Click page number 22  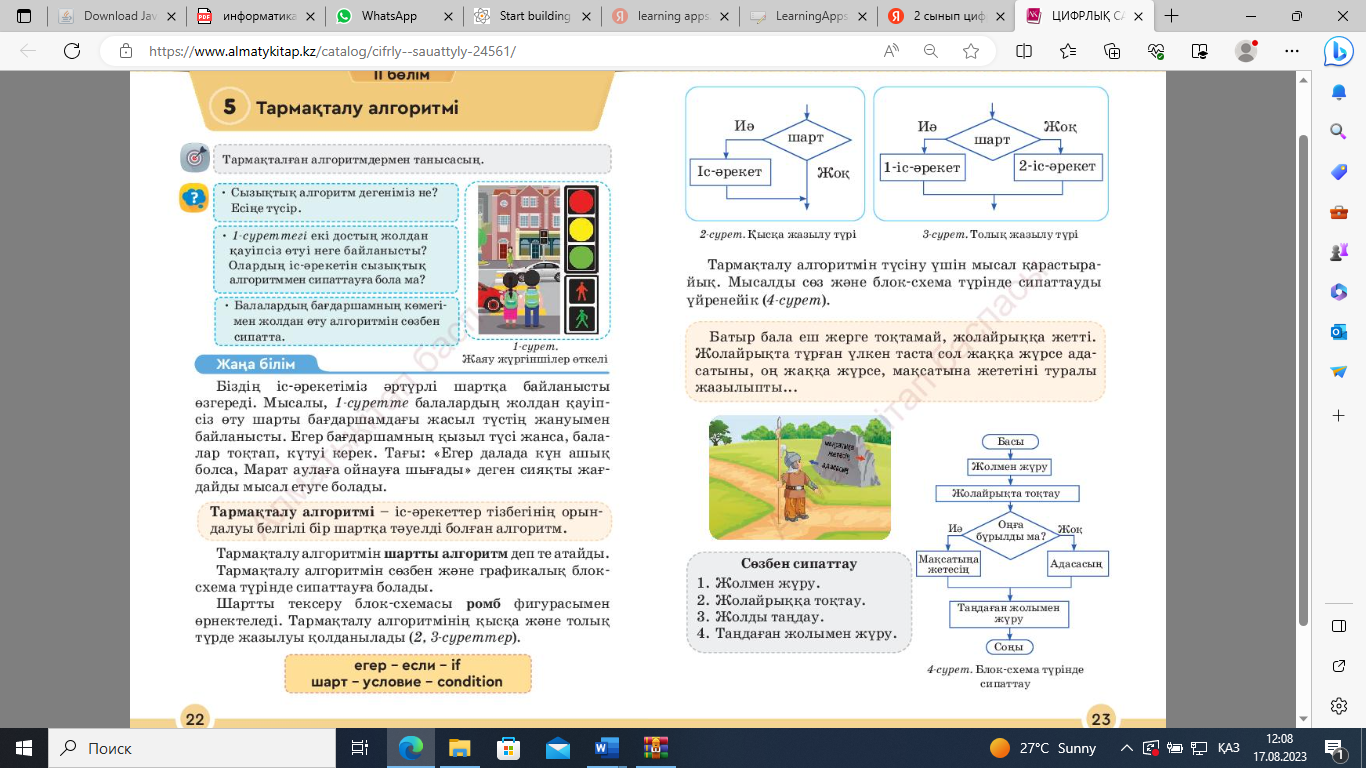pos(194,718)
